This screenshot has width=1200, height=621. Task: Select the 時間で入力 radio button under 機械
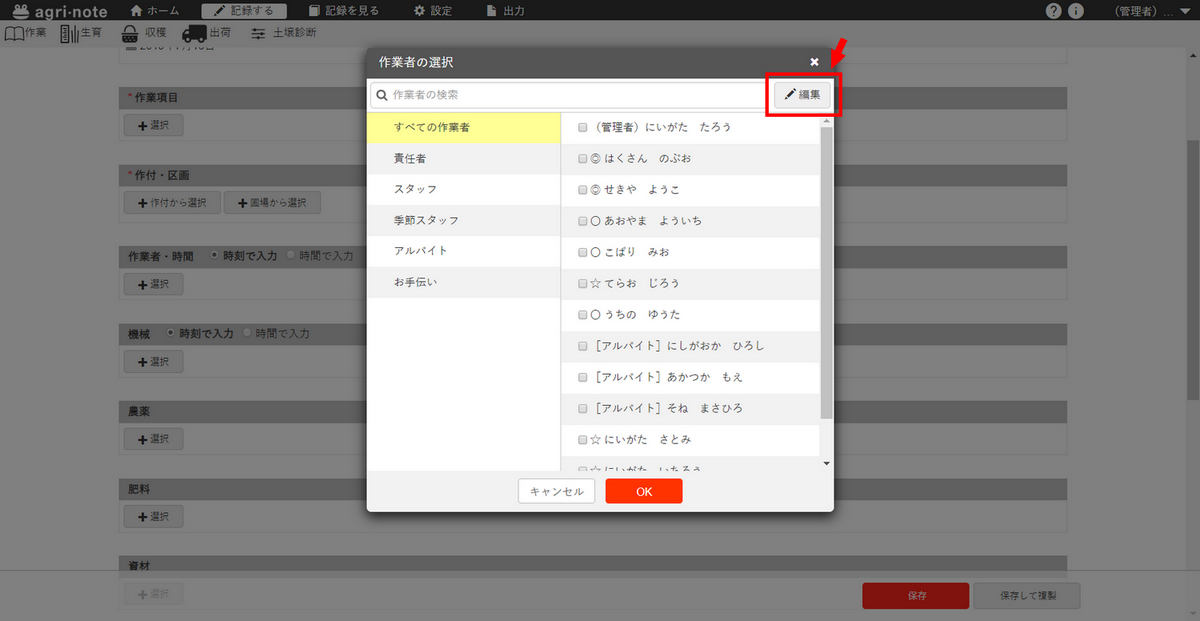pyautogui.click(x=246, y=333)
